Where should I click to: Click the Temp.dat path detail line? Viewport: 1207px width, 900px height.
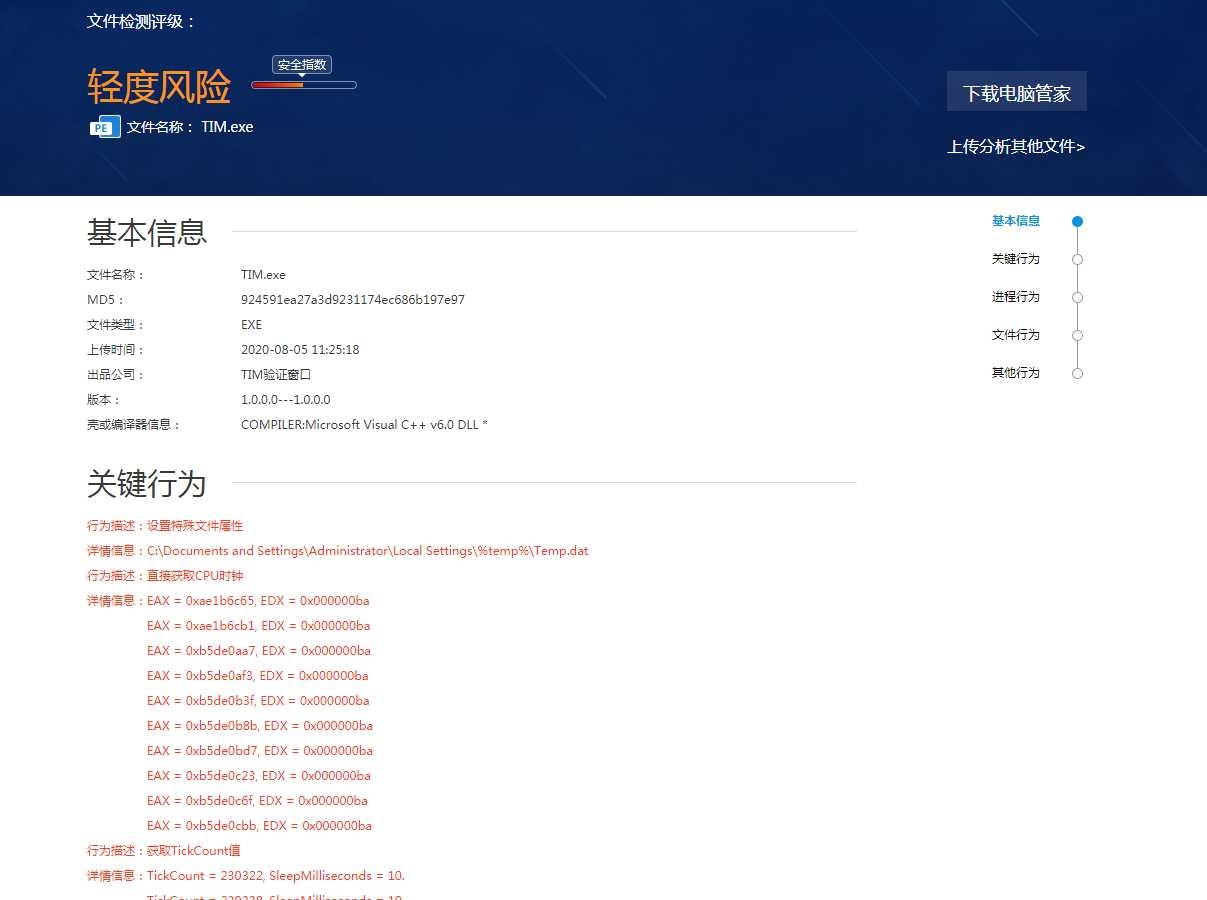[x=338, y=551]
